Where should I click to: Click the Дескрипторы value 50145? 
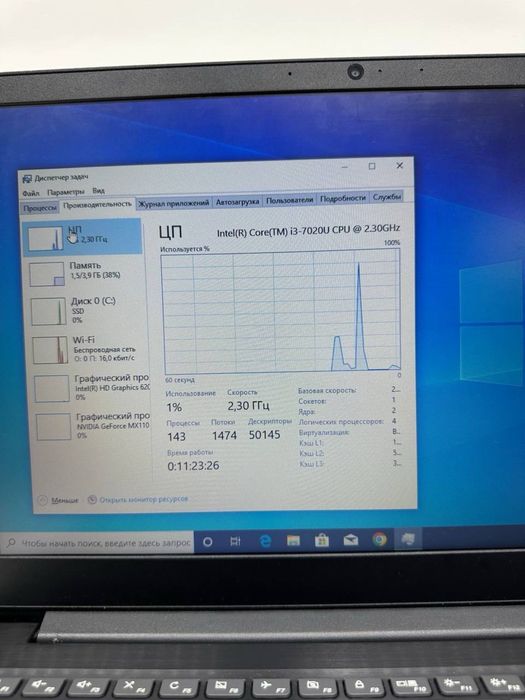pyautogui.click(x=264, y=435)
